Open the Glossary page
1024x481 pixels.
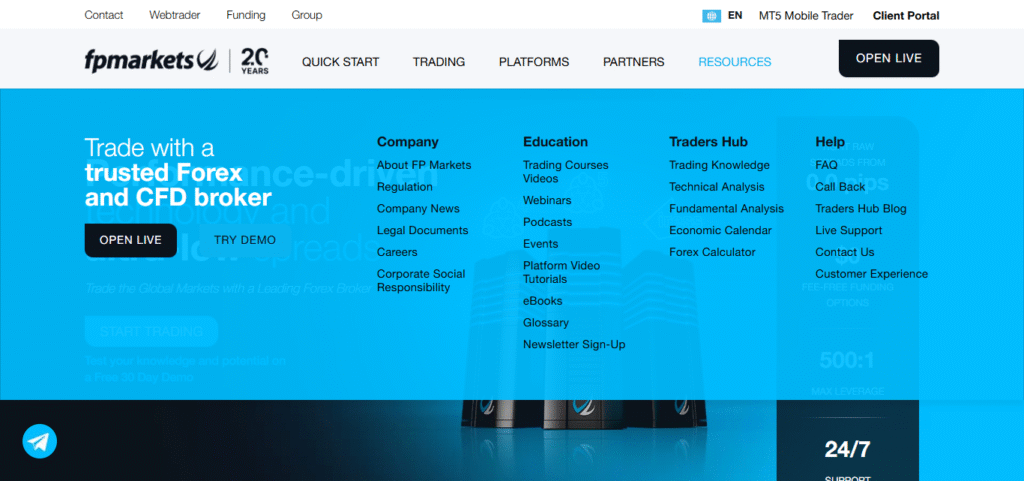coord(546,322)
